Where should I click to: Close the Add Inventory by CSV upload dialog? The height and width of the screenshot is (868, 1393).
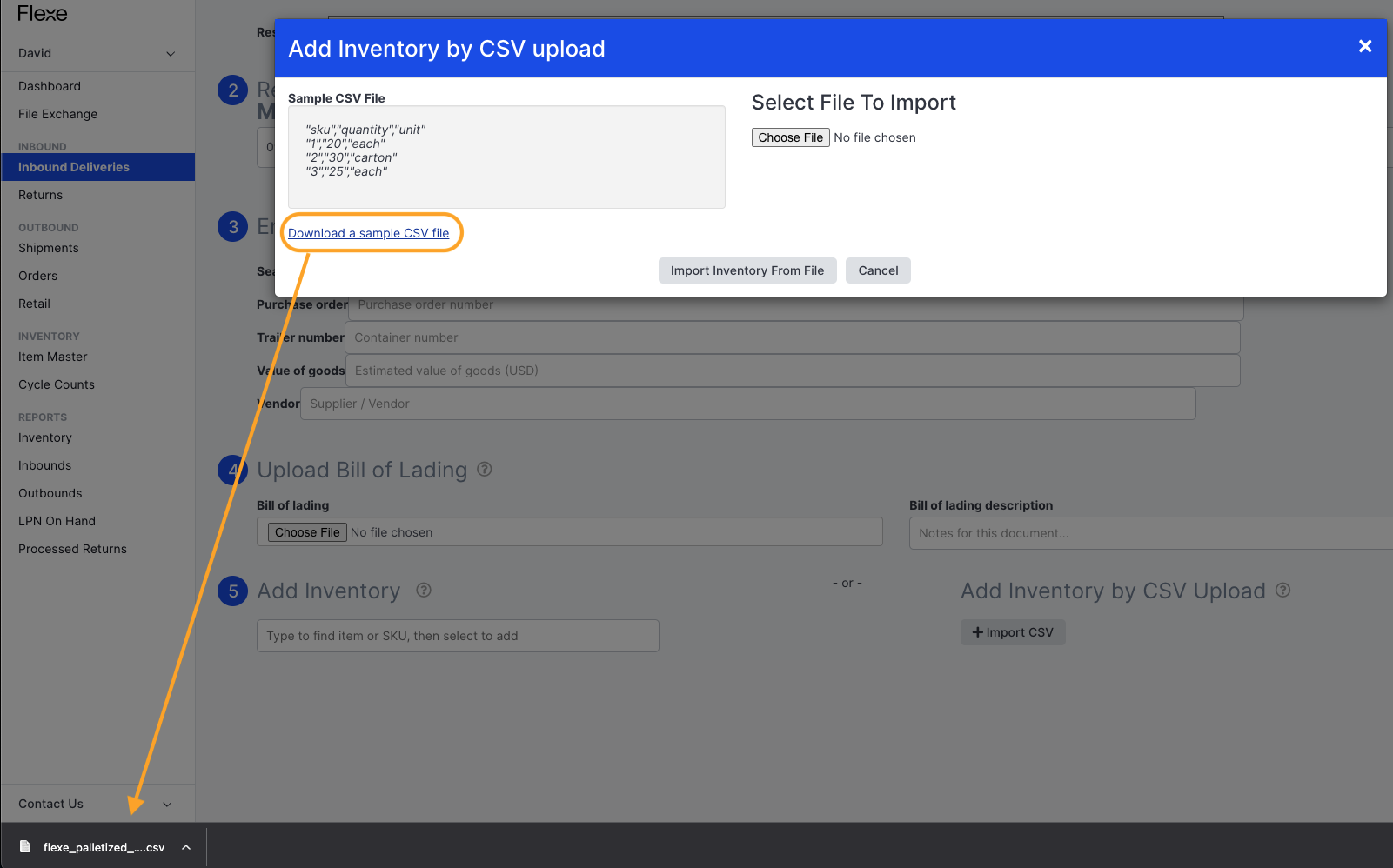[1365, 46]
